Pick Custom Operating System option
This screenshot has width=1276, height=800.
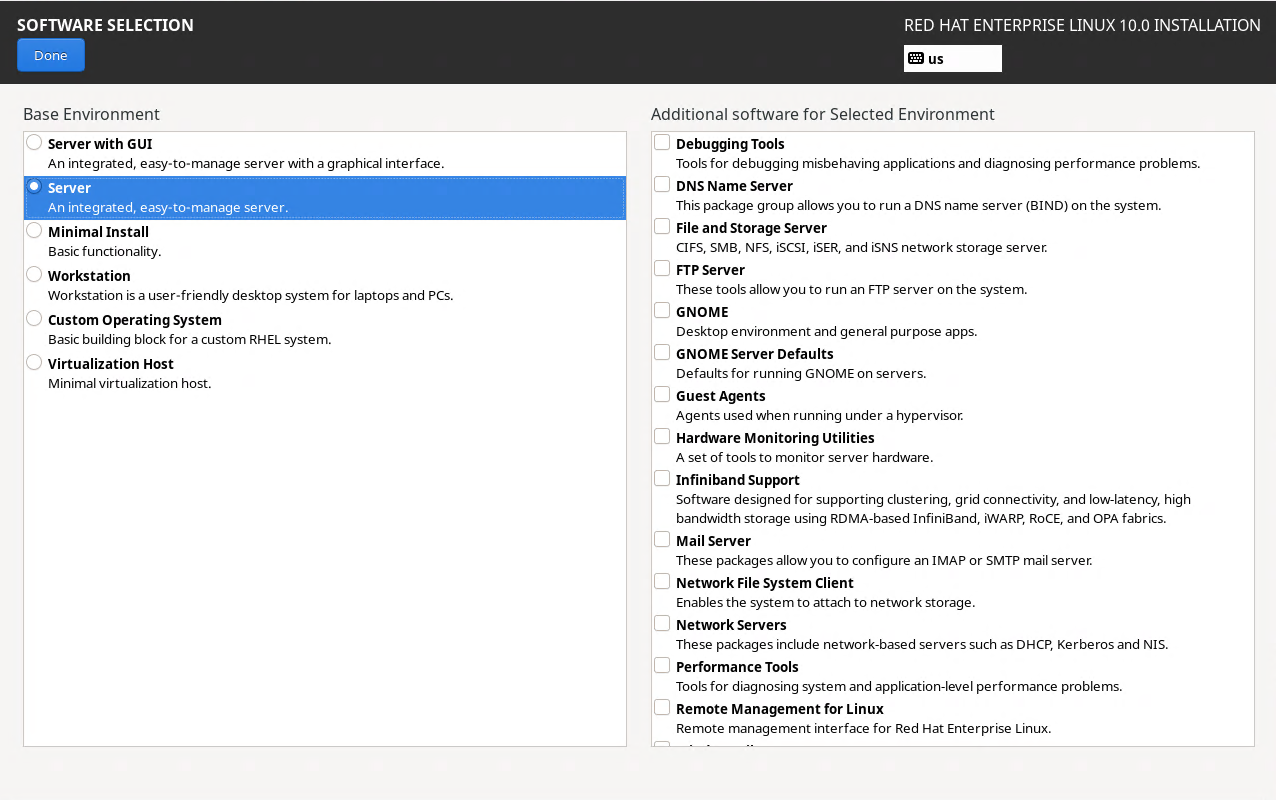pyautogui.click(x=34, y=319)
